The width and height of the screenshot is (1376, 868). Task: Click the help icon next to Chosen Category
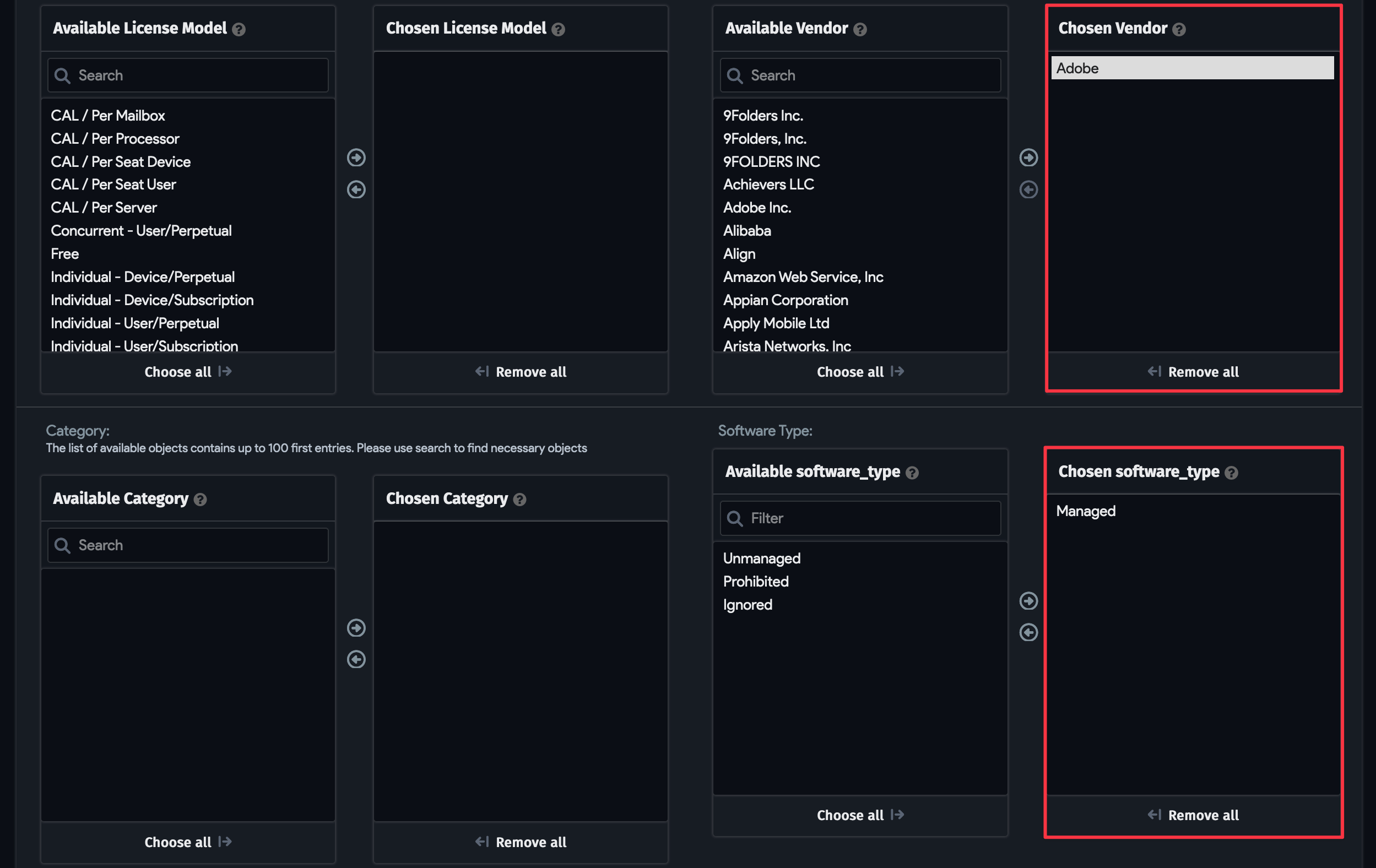pos(519,500)
